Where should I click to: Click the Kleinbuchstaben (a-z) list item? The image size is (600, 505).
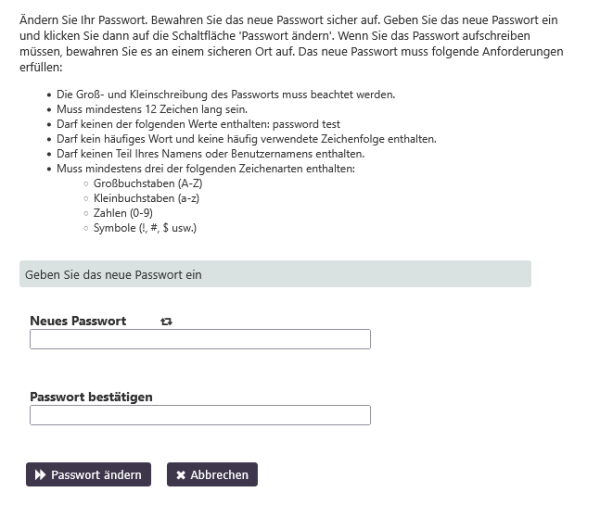[x=136, y=199]
